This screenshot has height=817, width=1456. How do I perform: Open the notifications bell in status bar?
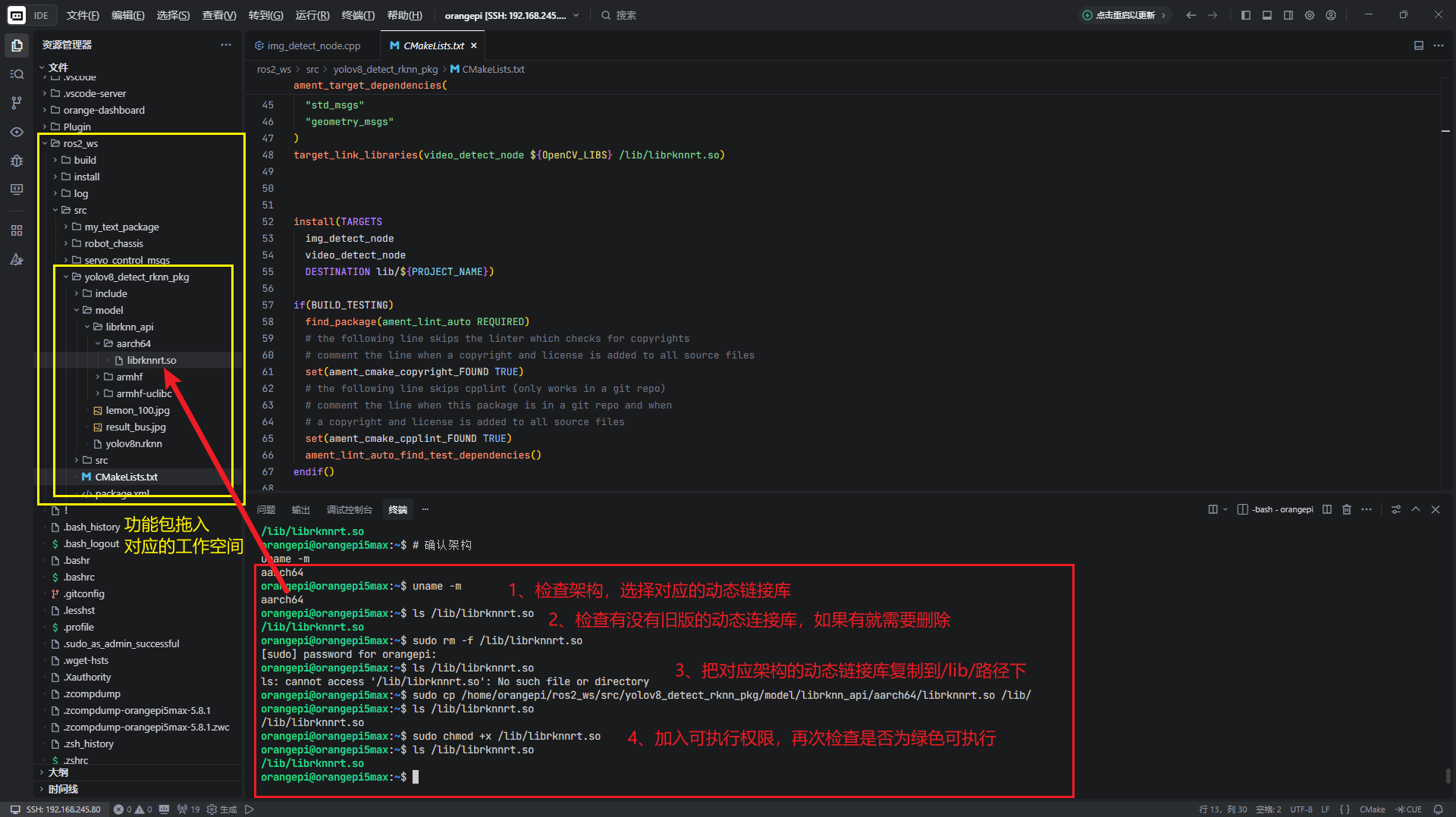1438,809
